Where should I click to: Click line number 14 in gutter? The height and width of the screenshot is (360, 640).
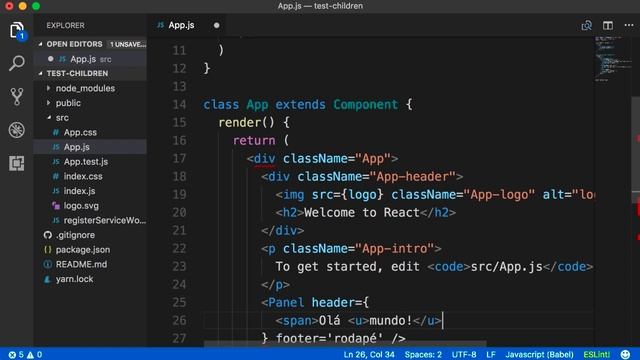point(179,104)
